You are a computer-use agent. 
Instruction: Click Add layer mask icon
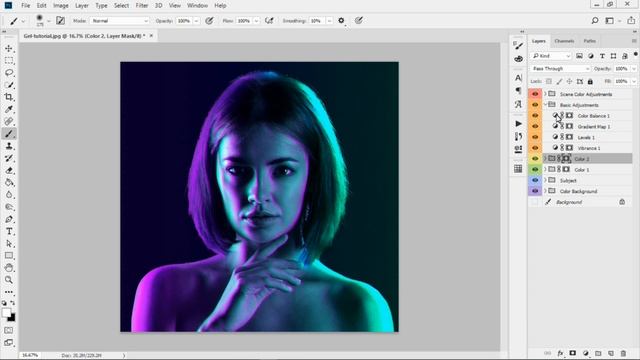click(573, 353)
